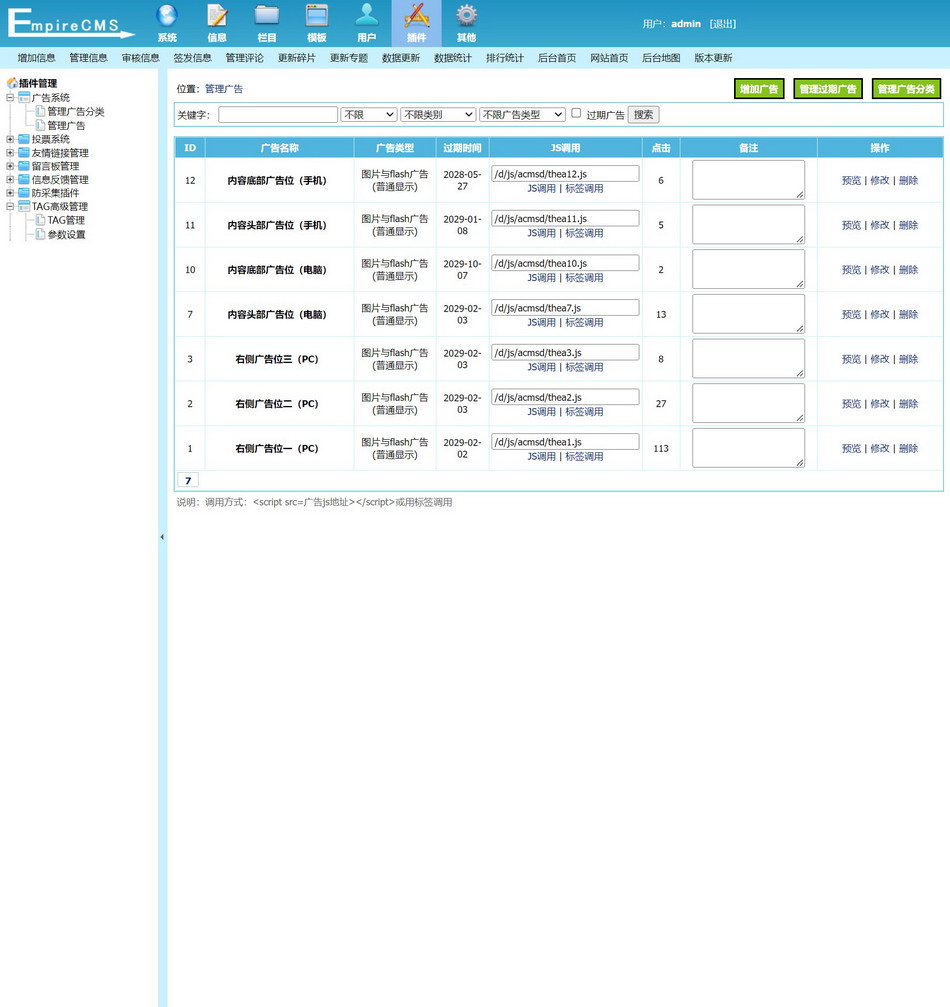Delete the 内容头部广告位 (手机) ad
This screenshot has width=950, height=1007.
[x=908, y=225]
